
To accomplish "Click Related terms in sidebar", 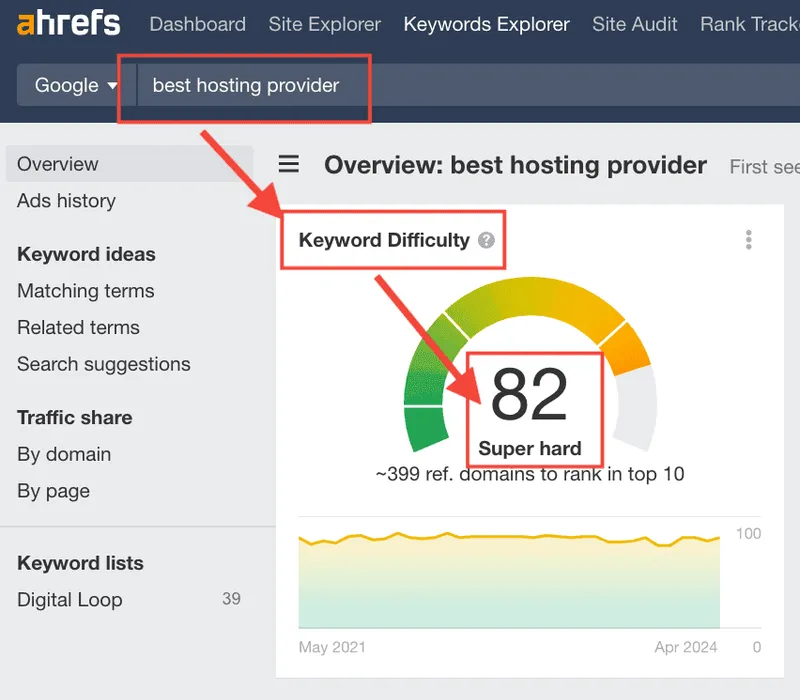I will pyautogui.click(x=78, y=328).
